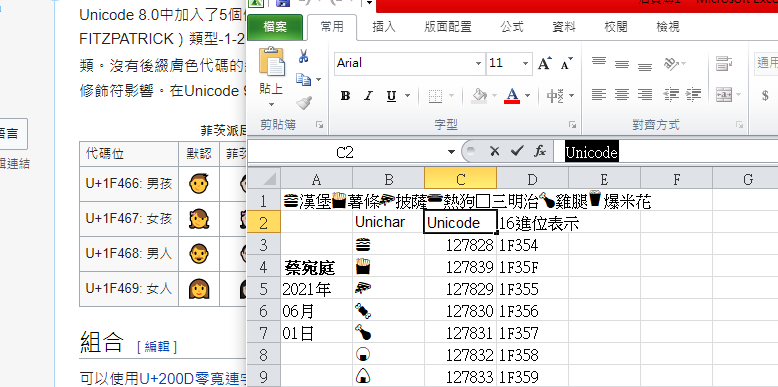
Task: Click the phonetic guide 中 icon
Action: tap(555, 95)
